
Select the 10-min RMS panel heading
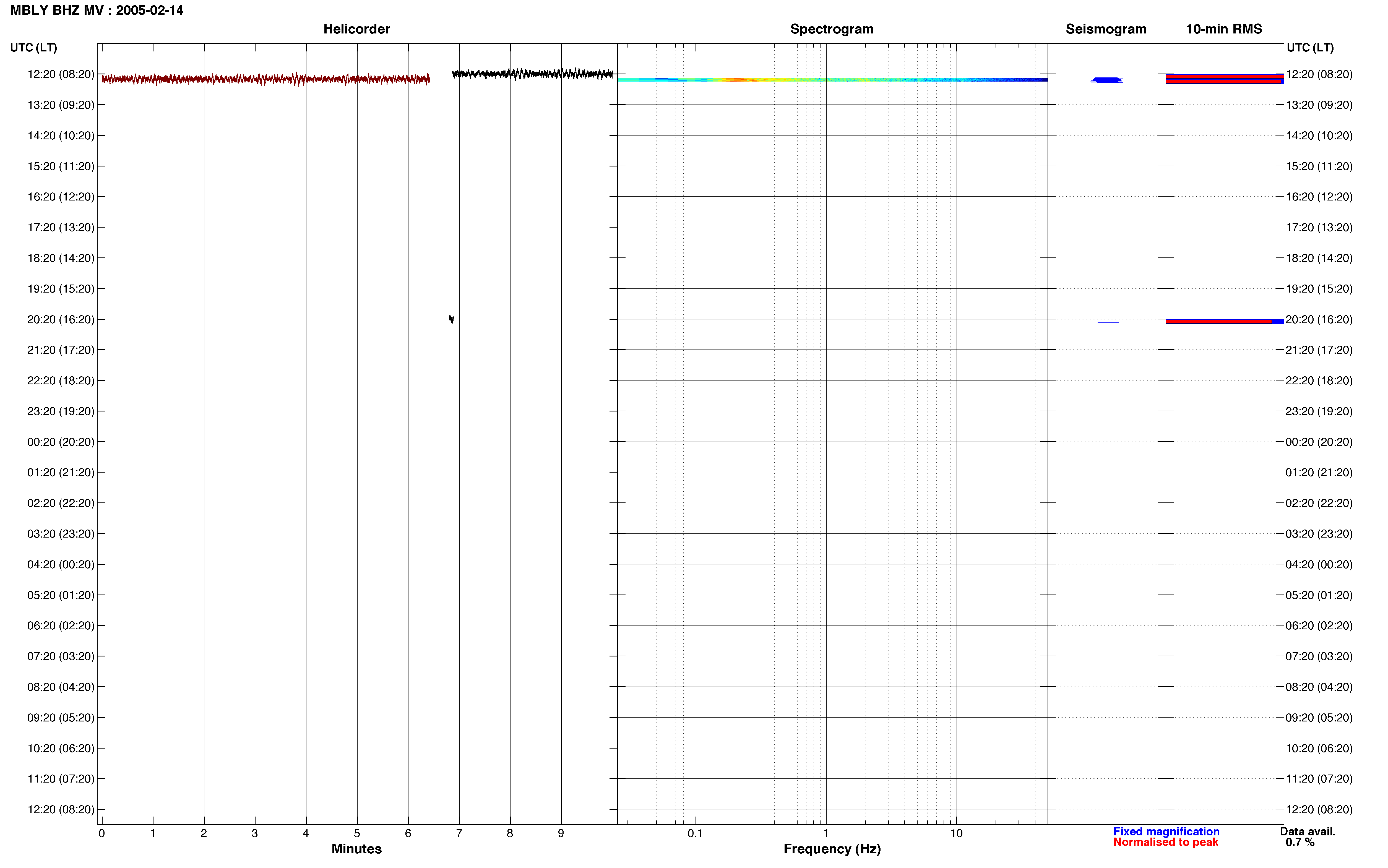tap(1224, 29)
